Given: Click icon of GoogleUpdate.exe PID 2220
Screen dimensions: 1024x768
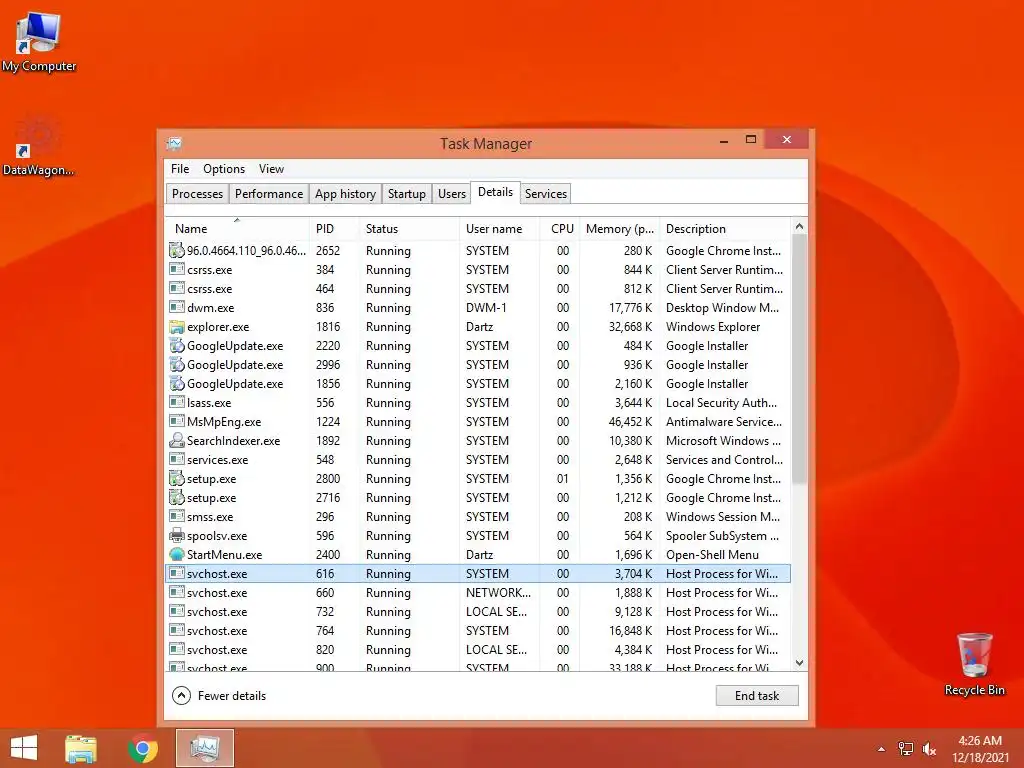Looking at the screenshot, I should [x=176, y=345].
